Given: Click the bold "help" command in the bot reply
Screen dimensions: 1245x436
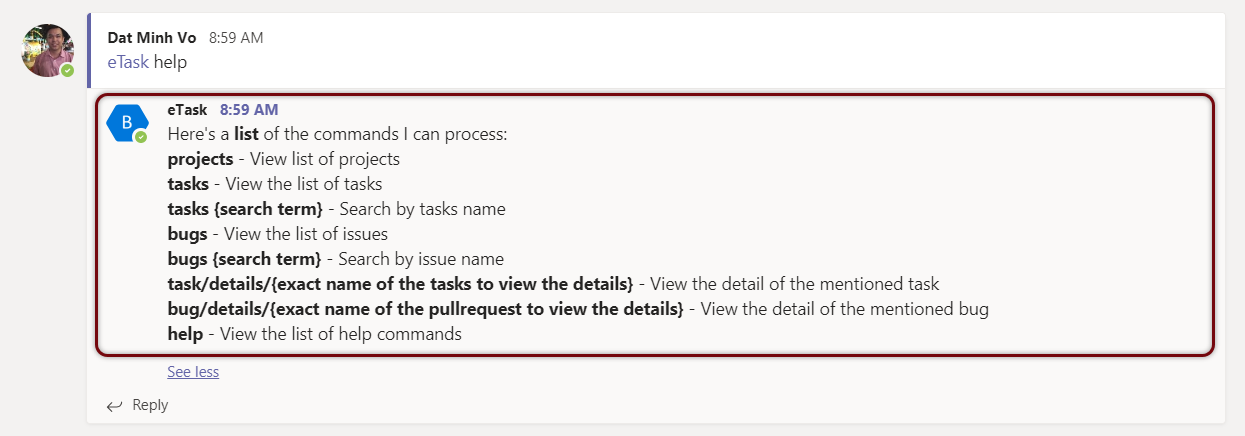Looking at the screenshot, I should (x=185, y=334).
